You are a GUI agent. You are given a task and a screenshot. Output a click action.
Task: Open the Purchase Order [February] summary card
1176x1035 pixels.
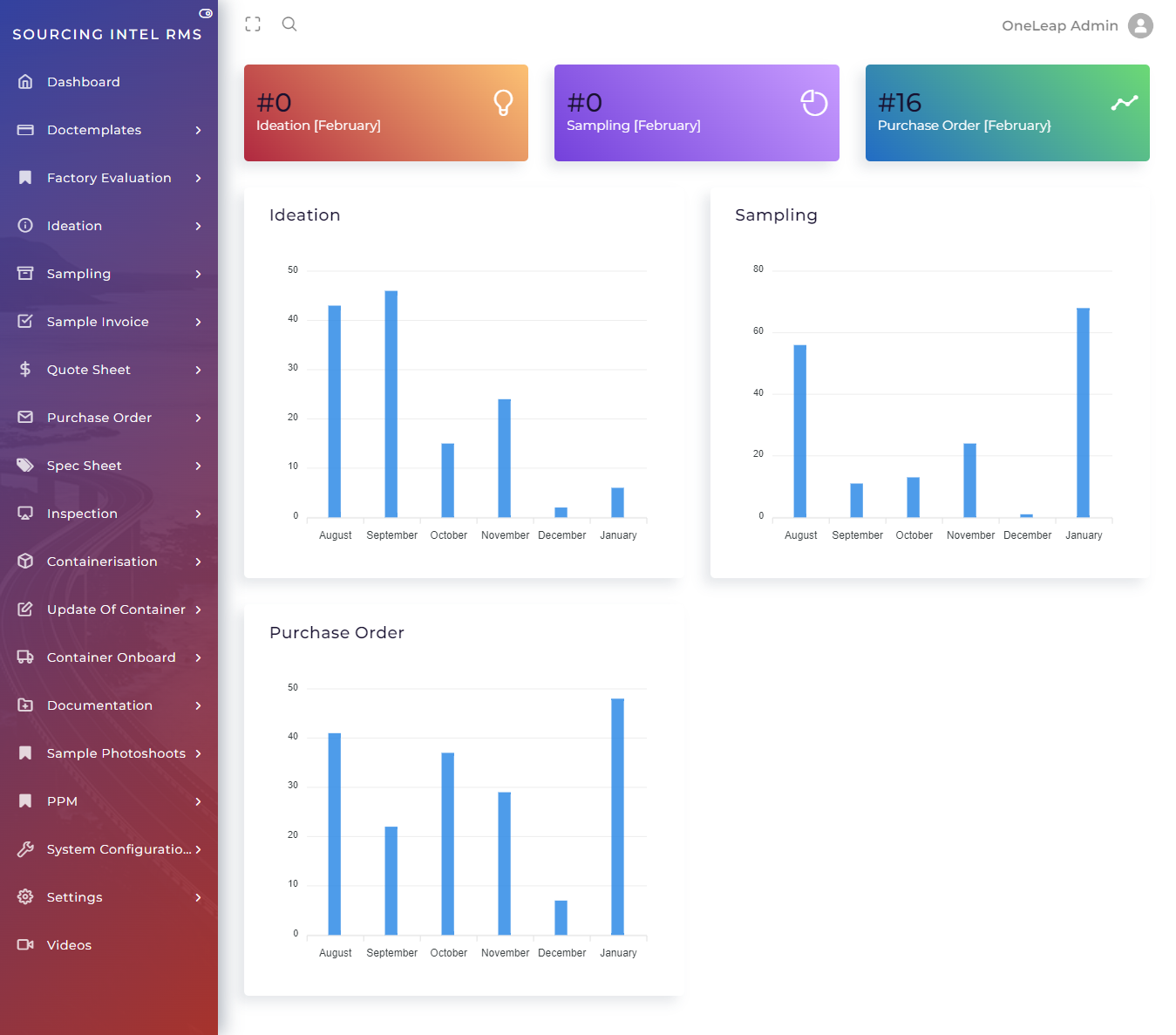point(1007,112)
